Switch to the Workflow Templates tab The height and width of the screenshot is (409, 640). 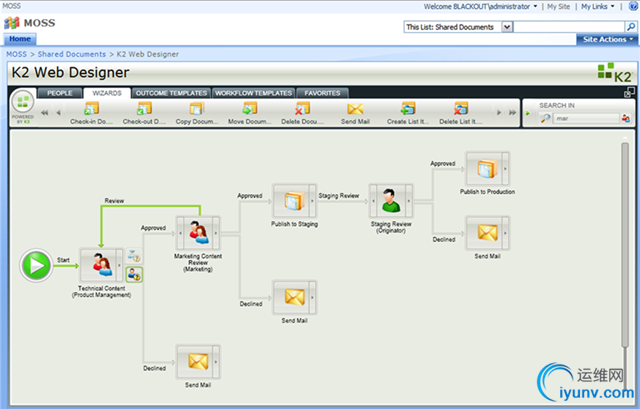coord(253,93)
